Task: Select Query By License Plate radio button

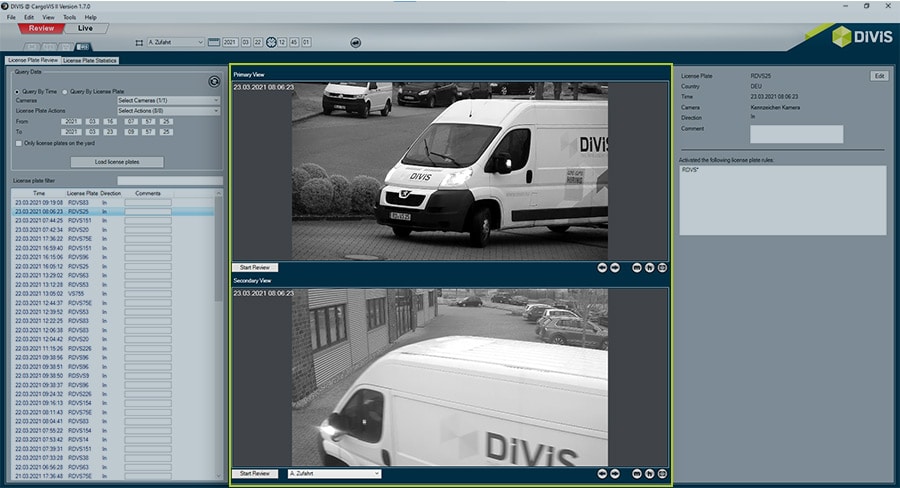Action: [65, 91]
